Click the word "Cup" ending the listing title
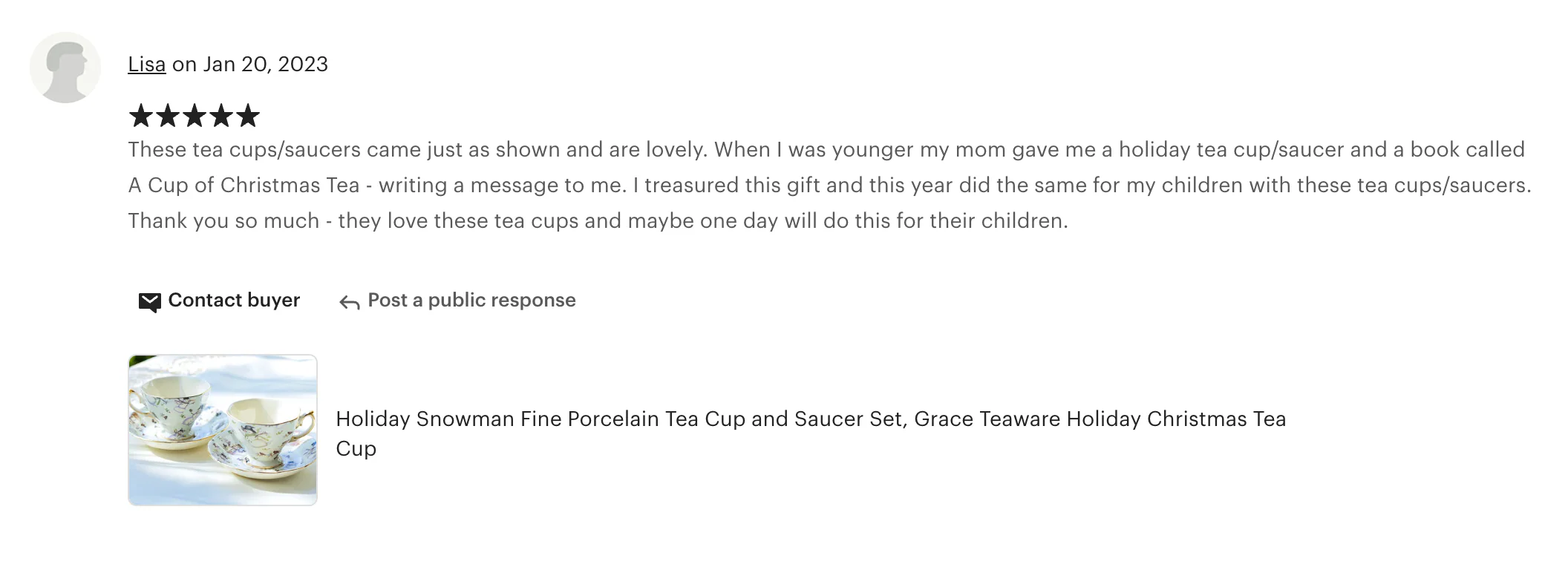 point(356,449)
